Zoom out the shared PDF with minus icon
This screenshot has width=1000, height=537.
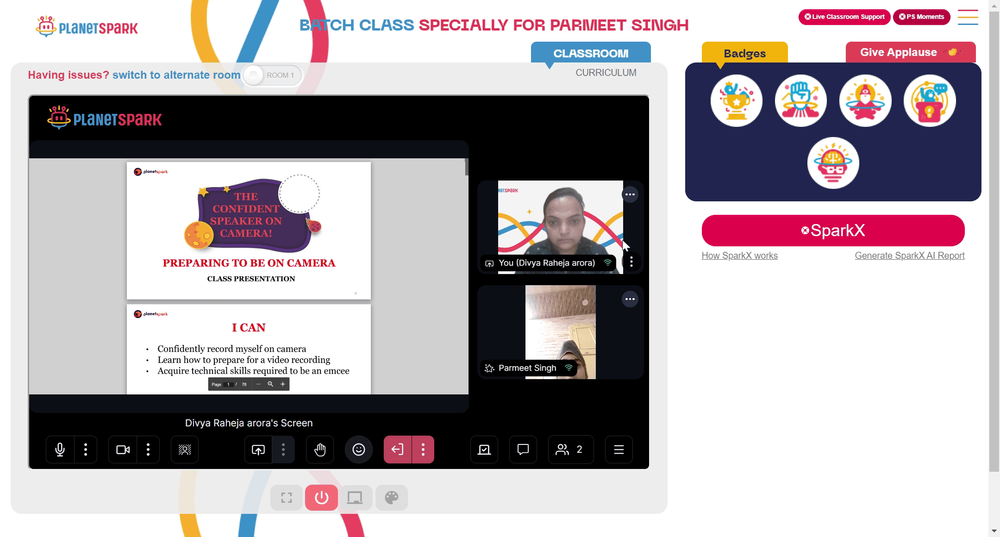(x=258, y=384)
